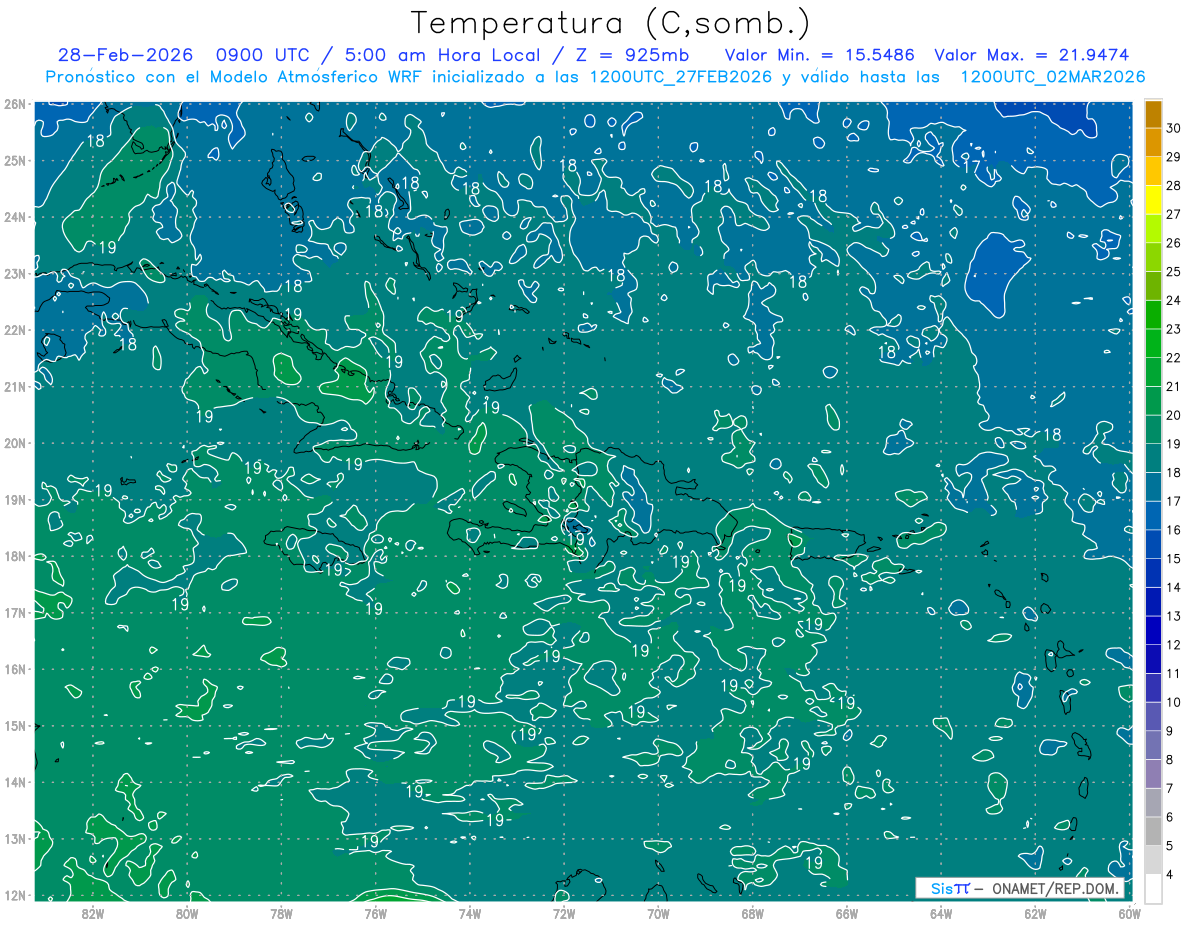Pick the bright yellow swatch in the colorbar
Screen dimensions: 1200x927
tap(1153, 200)
